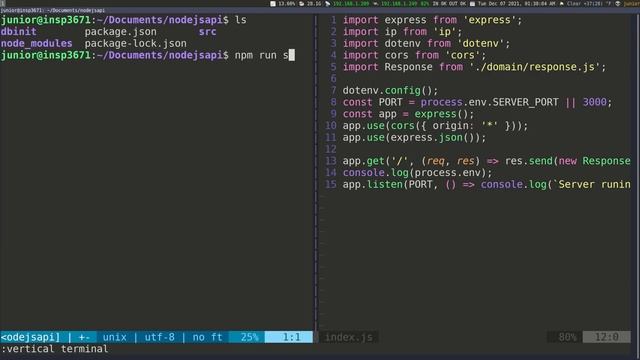Click the '<odejsapi]' buffer name in status line
The height and width of the screenshot is (360, 640).
click(x=30, y=337)
